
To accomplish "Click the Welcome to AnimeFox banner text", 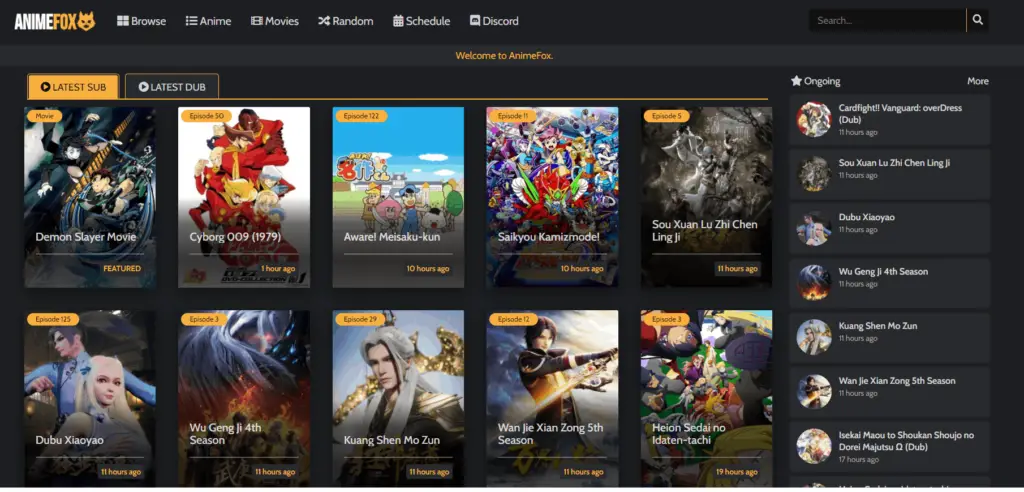I will (504, 56).
